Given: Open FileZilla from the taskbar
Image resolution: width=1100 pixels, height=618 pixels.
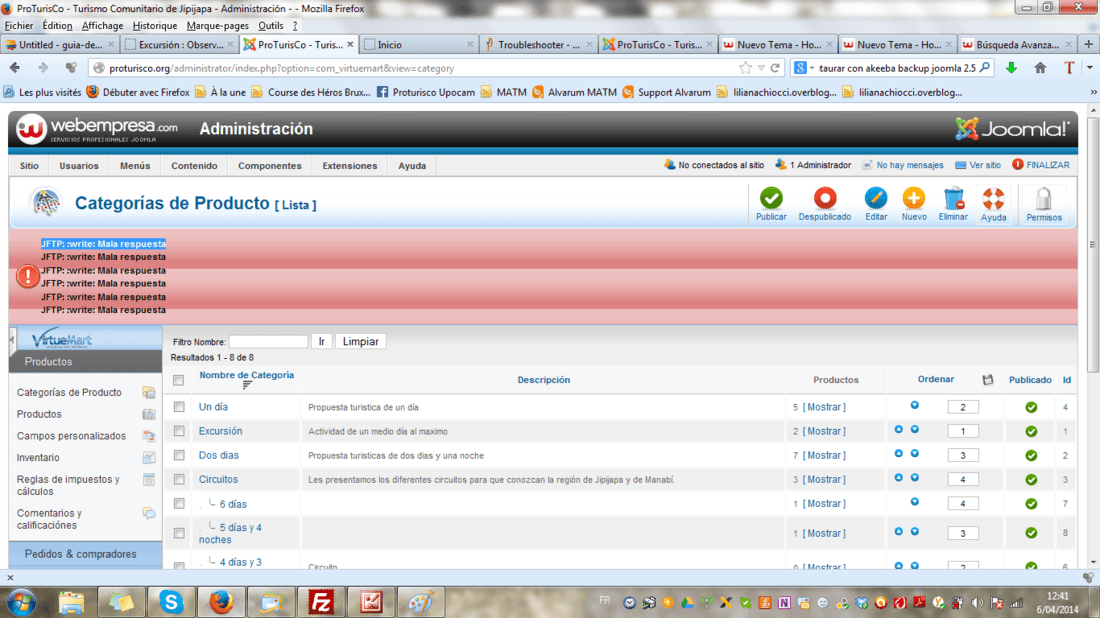Looking at the screenshot, I should (x=321, y=602).
